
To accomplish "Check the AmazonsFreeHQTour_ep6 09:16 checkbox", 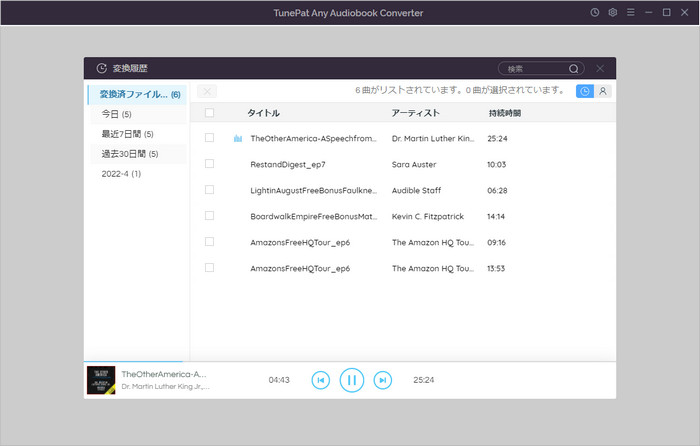I will (x=209, y=242).
